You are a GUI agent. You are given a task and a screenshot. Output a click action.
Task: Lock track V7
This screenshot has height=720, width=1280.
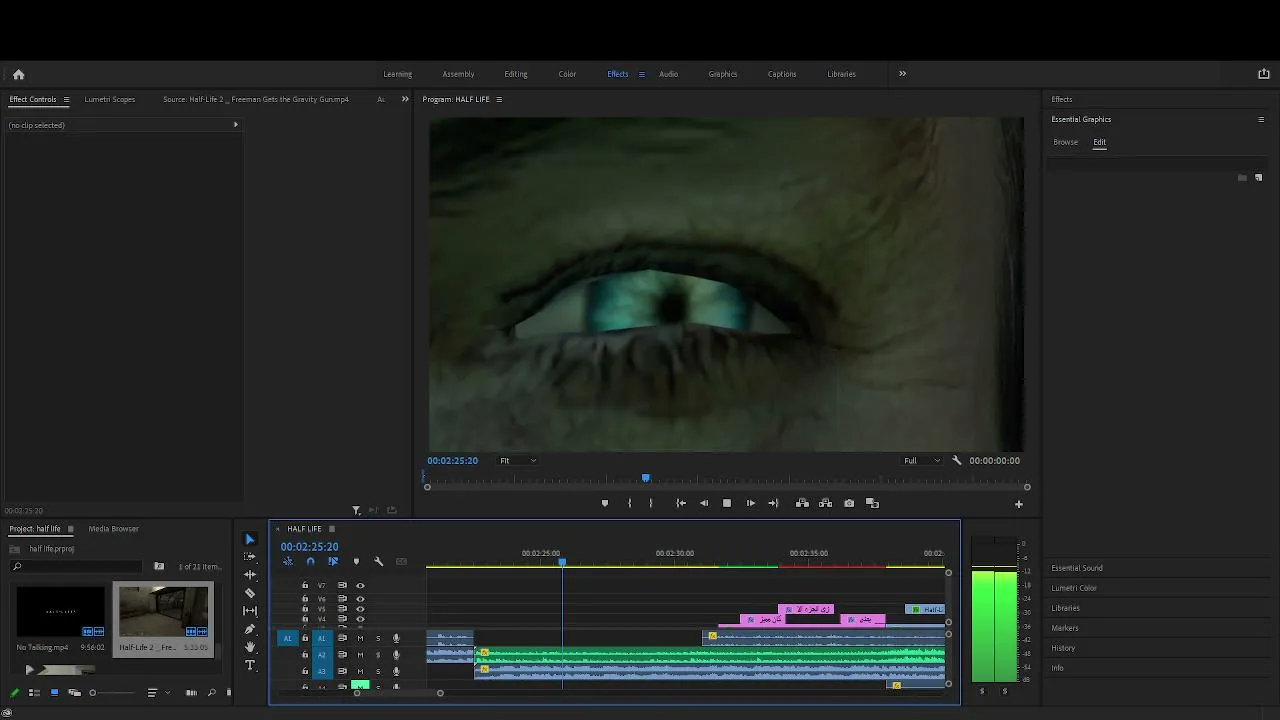(305, 586)
